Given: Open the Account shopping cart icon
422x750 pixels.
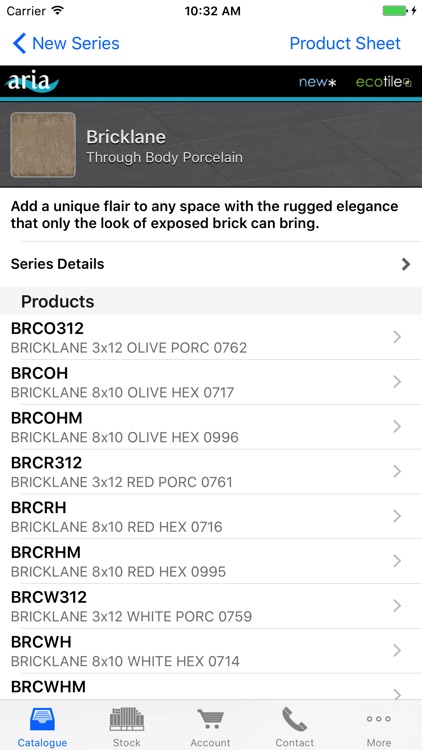Looking at the screenshot, I should 211,720.
